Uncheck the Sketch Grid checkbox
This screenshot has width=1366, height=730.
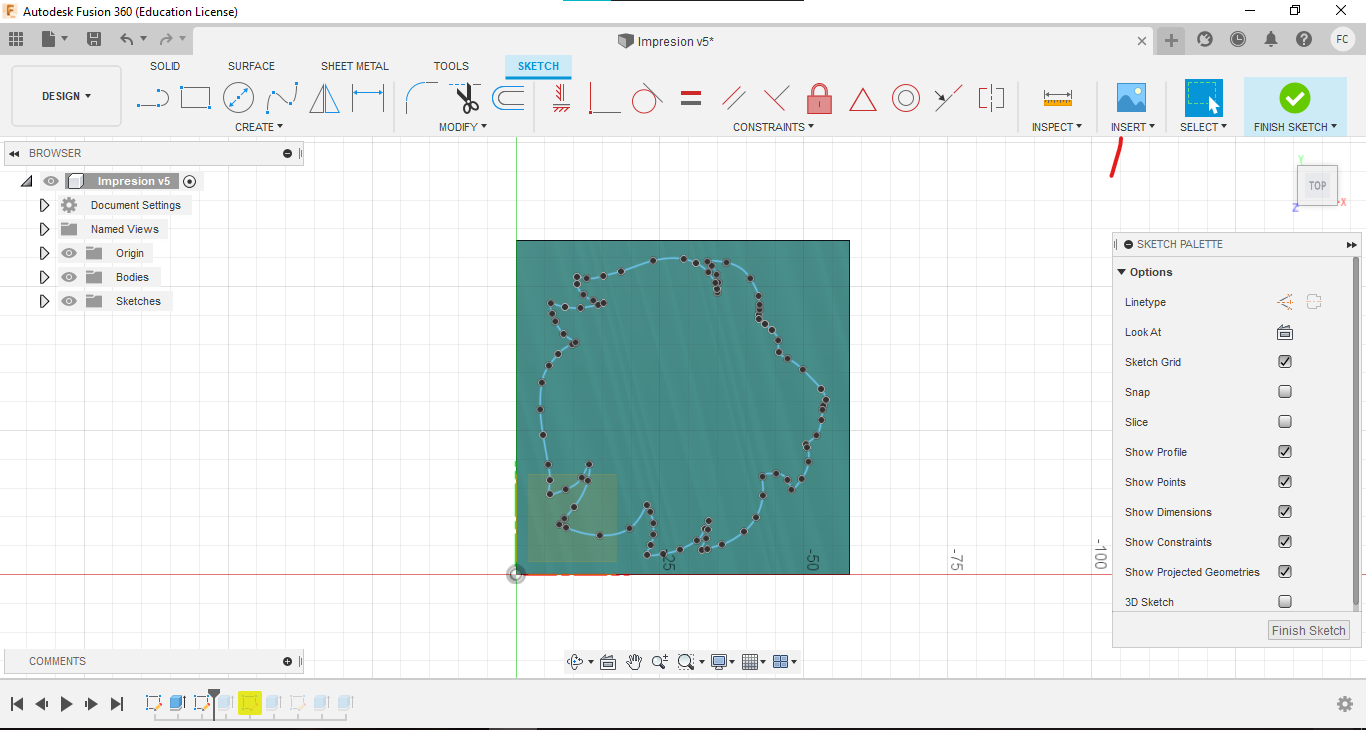coord(1285,362)
